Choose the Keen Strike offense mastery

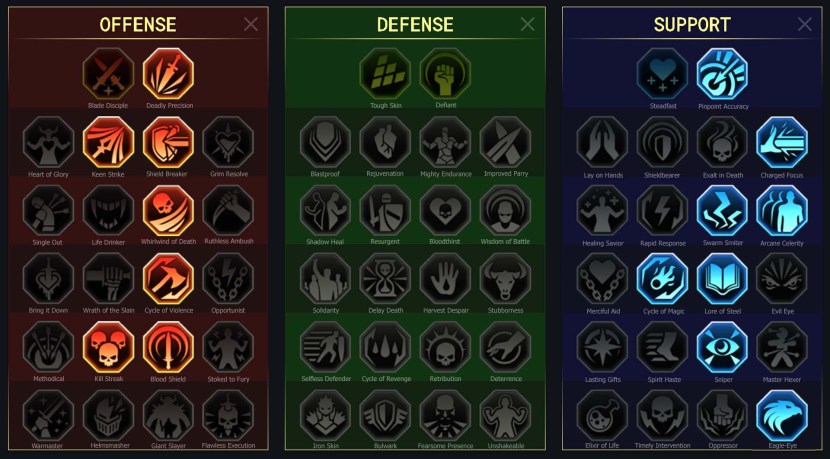[108, 142]
